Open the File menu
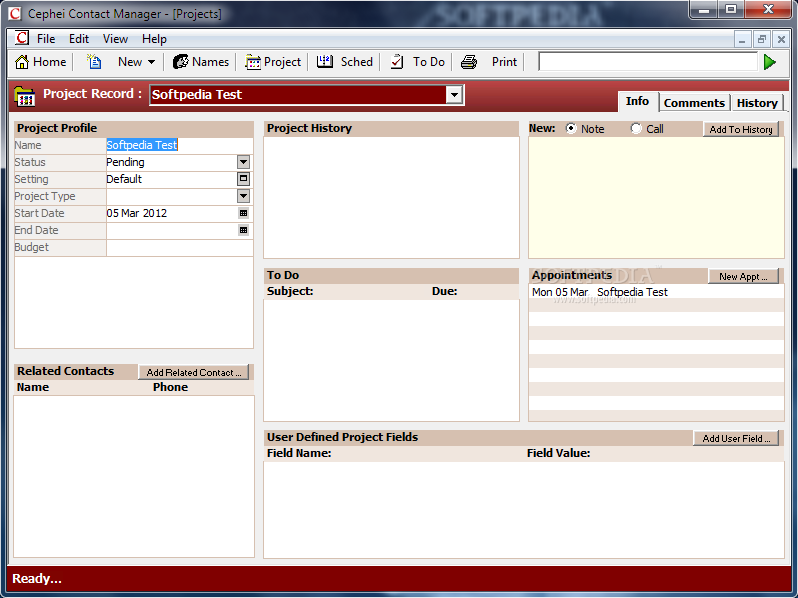798x598 pixels. pyautogui.click(x=46, y=39)
